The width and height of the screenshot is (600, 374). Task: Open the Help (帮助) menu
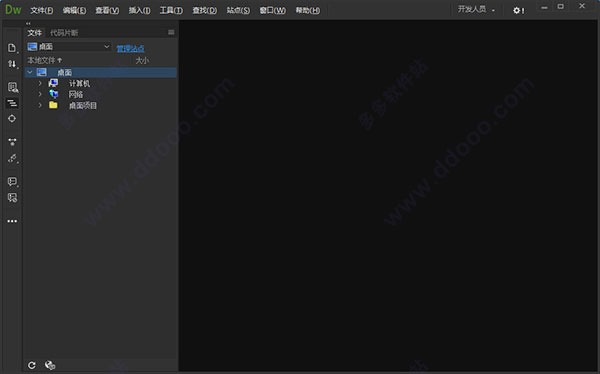coord(308,10)
